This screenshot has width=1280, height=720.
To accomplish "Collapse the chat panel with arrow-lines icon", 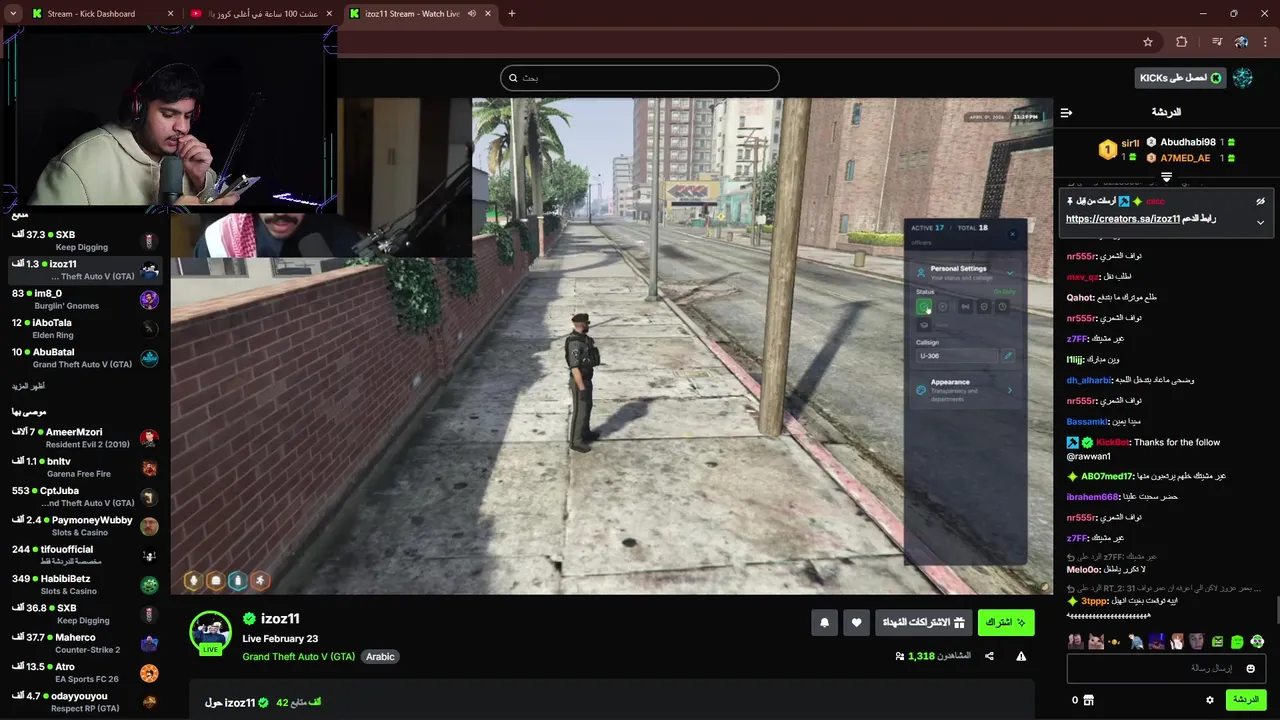I will tap(1066, 113).
